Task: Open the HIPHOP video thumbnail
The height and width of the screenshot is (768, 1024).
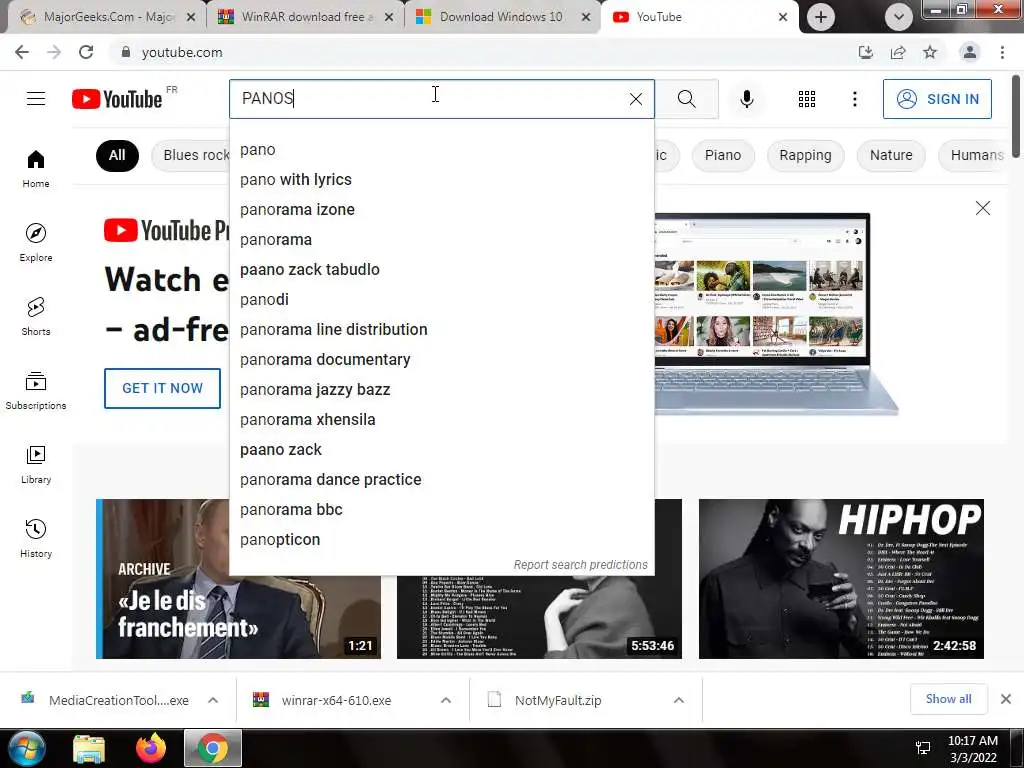Action: 841,579
